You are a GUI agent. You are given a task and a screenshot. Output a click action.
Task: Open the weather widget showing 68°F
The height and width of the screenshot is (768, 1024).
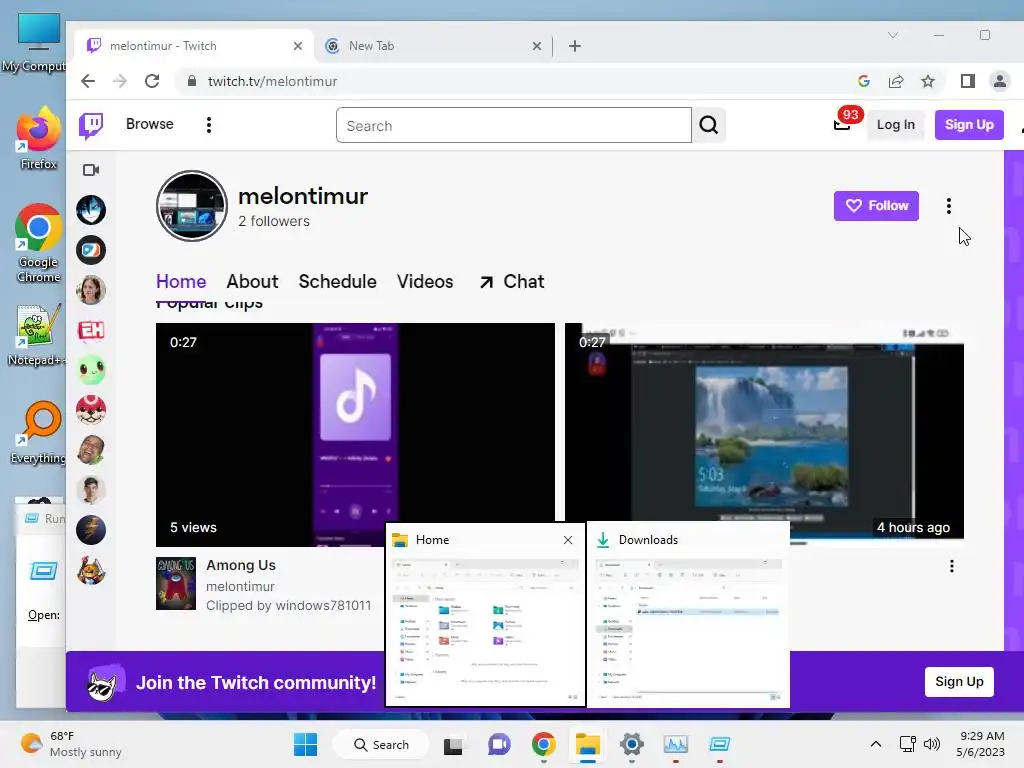click(x=71, y=744)
